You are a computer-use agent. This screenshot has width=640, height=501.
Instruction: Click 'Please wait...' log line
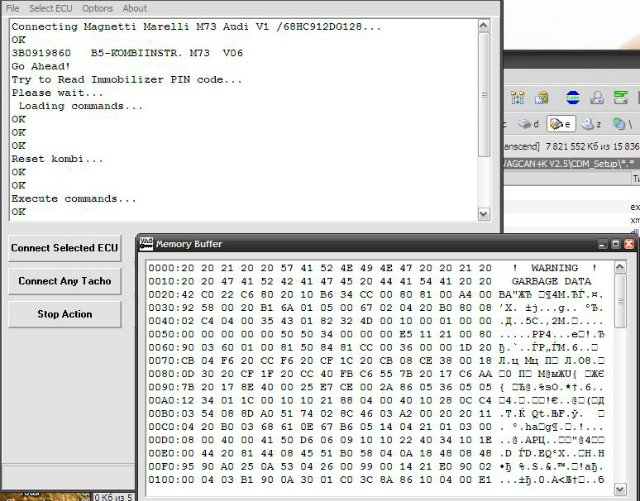57,93
